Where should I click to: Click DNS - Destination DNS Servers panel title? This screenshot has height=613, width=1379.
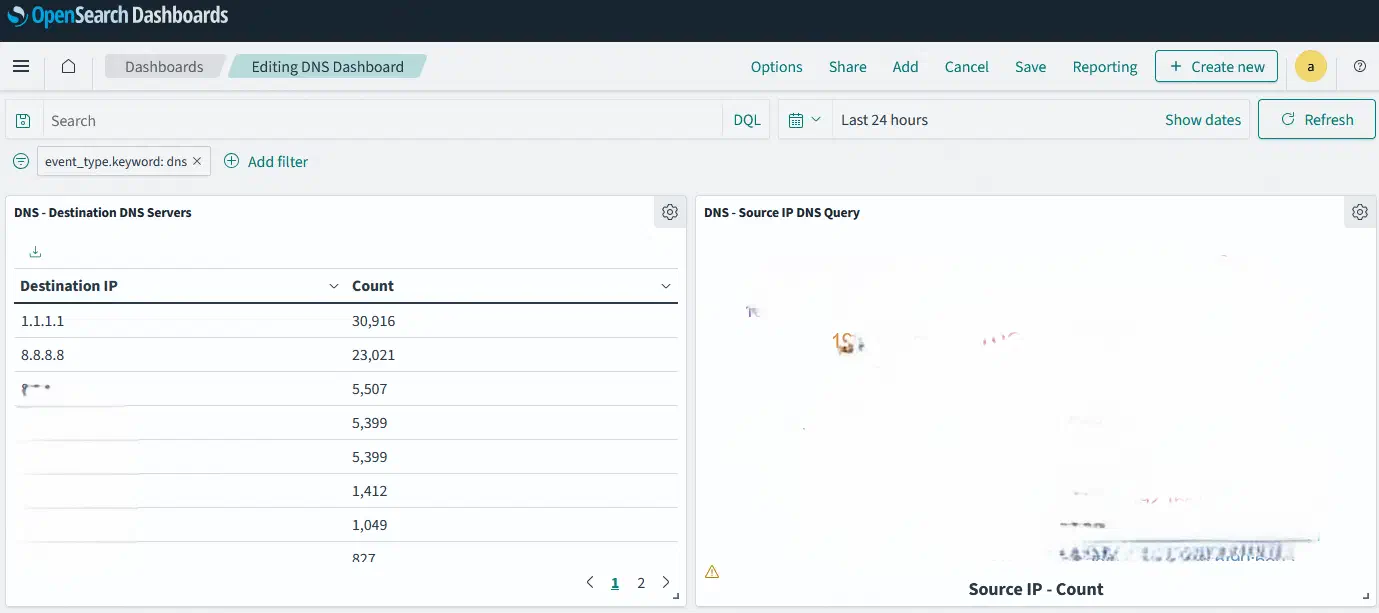pos(103,212)
